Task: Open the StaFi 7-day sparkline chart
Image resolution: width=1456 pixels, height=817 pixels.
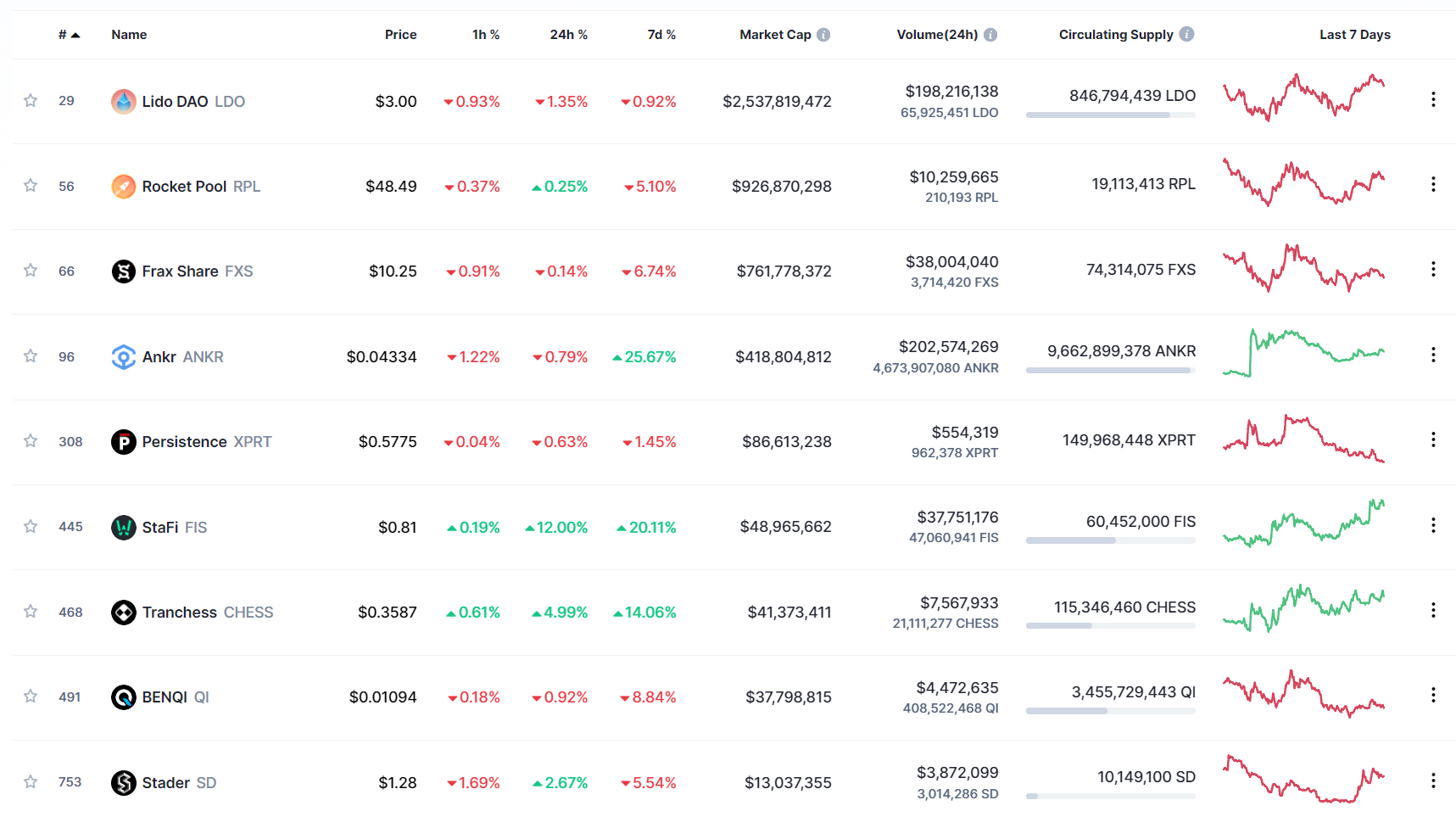Action: click(x=1303, y=523)
